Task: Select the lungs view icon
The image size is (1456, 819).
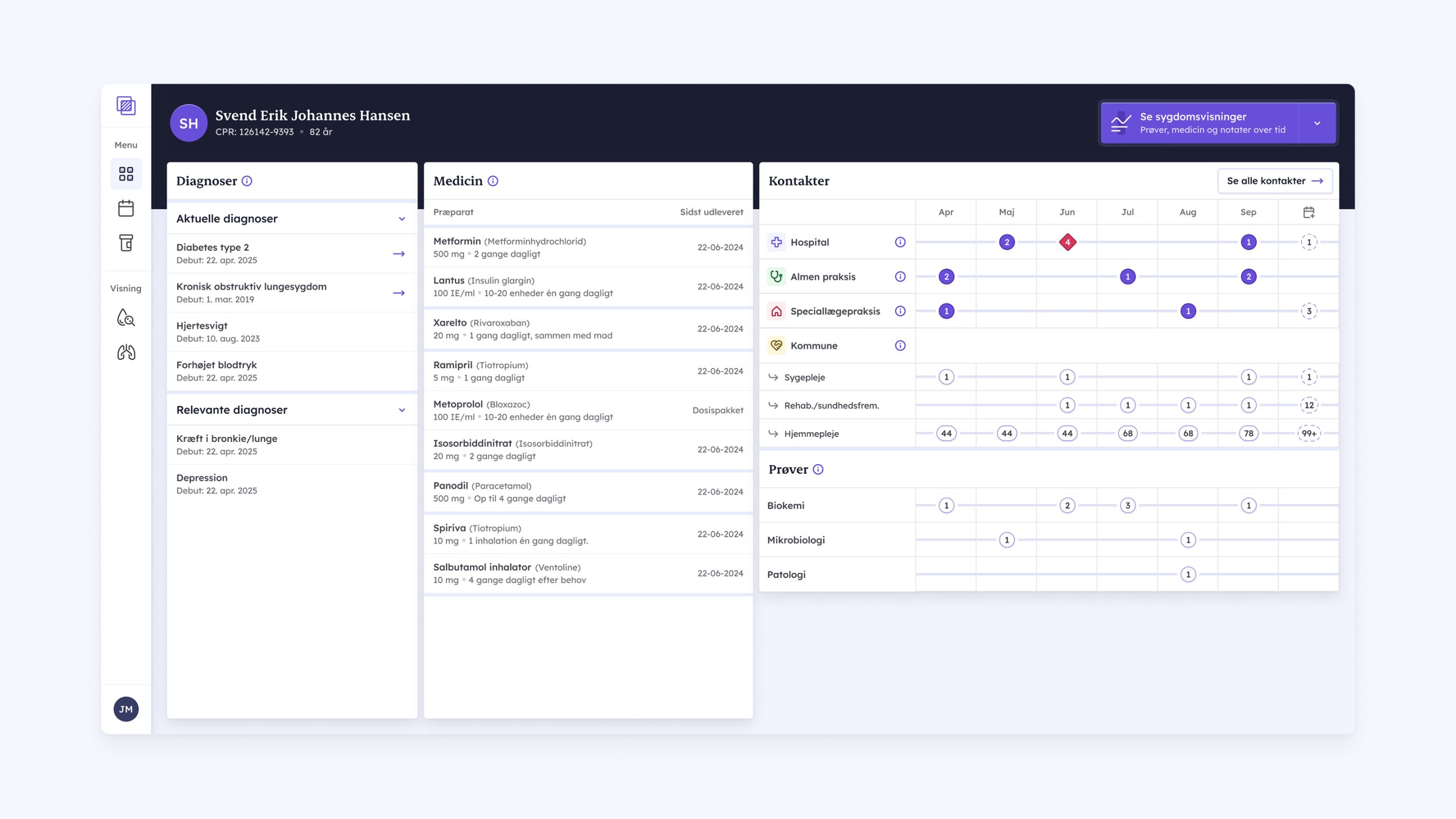Action: coord(126,353)
